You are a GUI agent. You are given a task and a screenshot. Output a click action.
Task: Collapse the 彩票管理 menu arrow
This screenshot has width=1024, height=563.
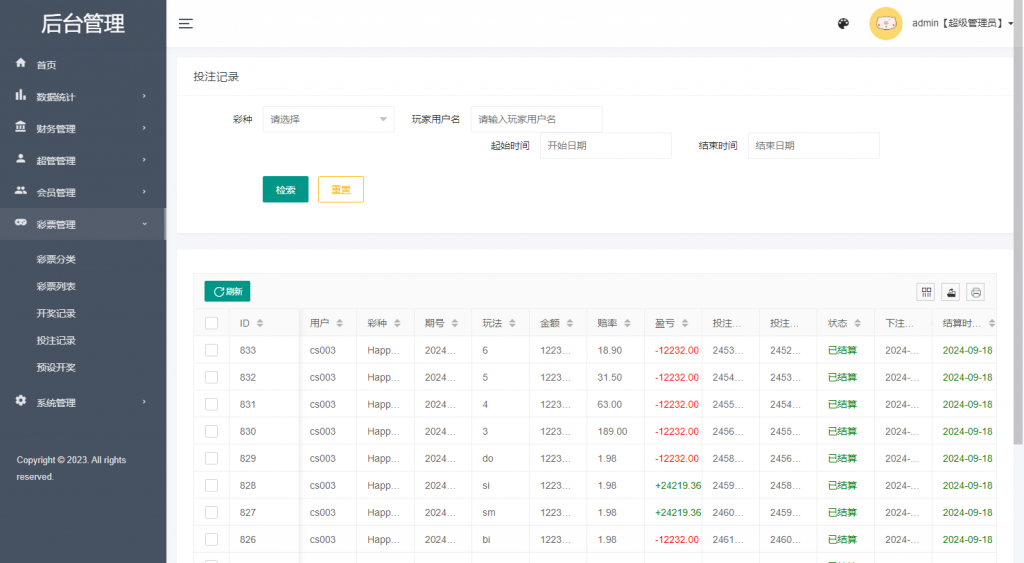pos(144,224)
